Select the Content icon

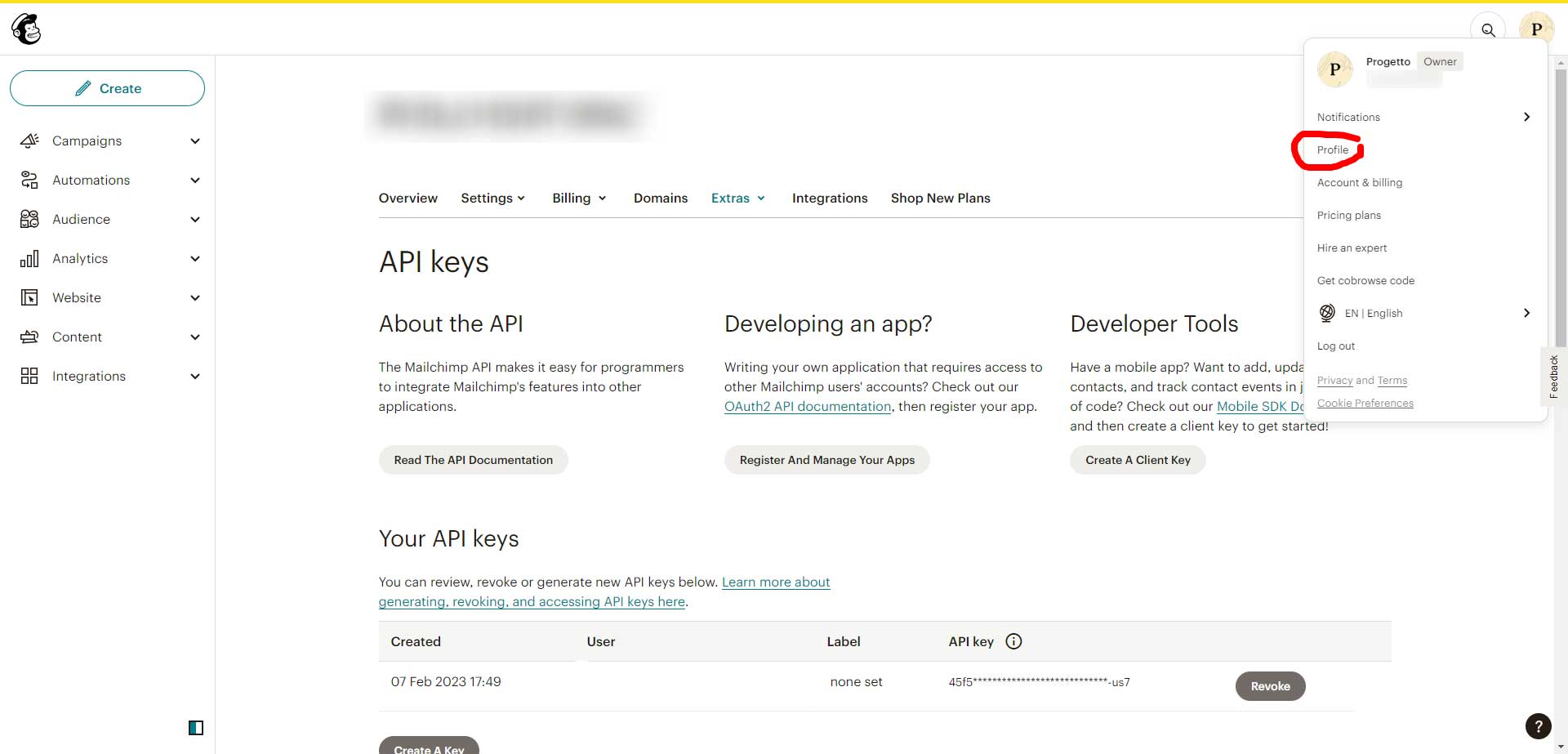coord(29,337)
